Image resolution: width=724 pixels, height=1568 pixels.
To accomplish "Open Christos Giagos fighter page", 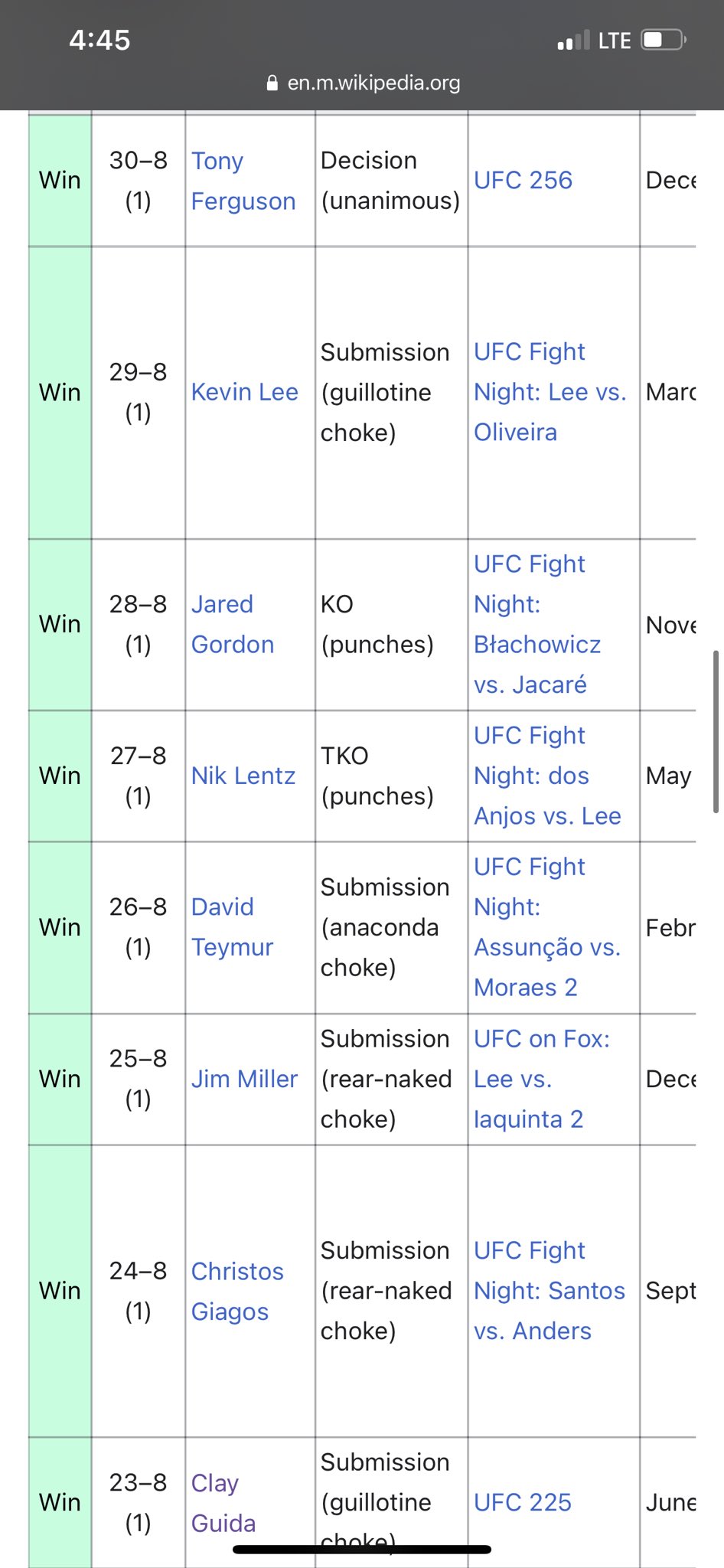I will 237,1291.
